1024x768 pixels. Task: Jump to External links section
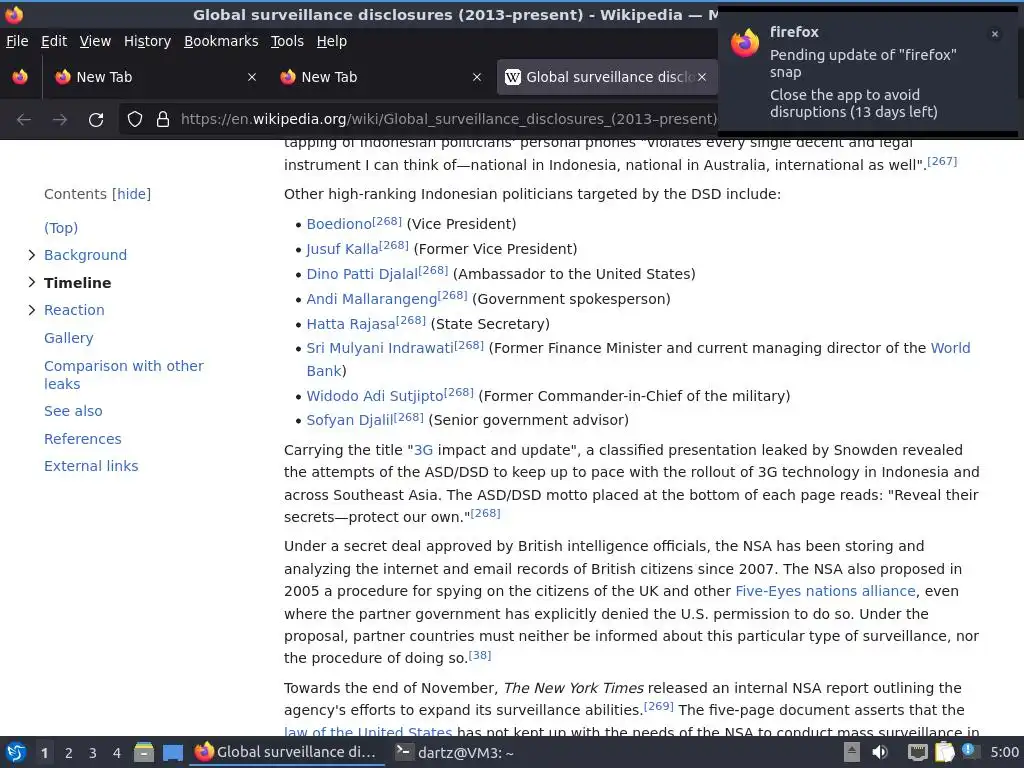pyautogui.click(x=91, y=466)
